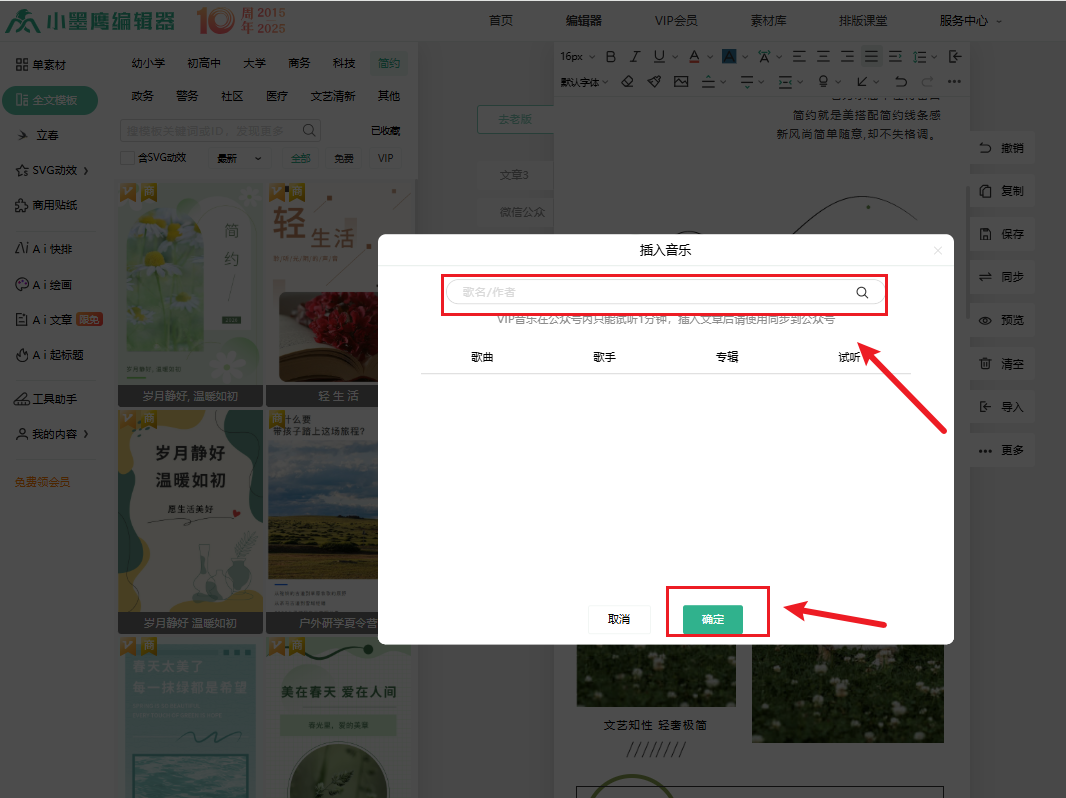Close the 插入音乐 dialog with X
This screenshot has height=798, width=1066.
pyautogui.click(x=937, y=250)
